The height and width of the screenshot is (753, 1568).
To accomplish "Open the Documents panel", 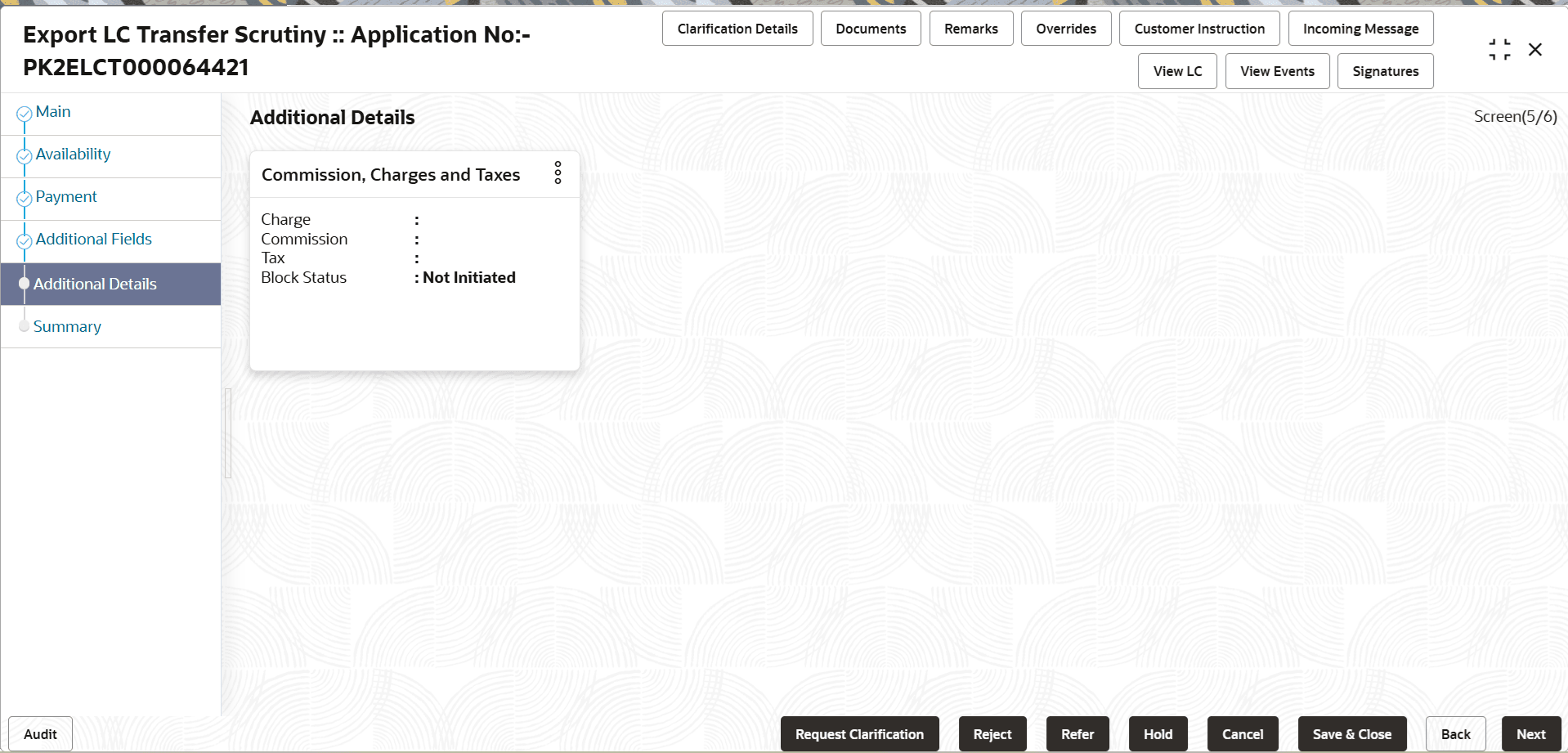I will coord(870,28).
